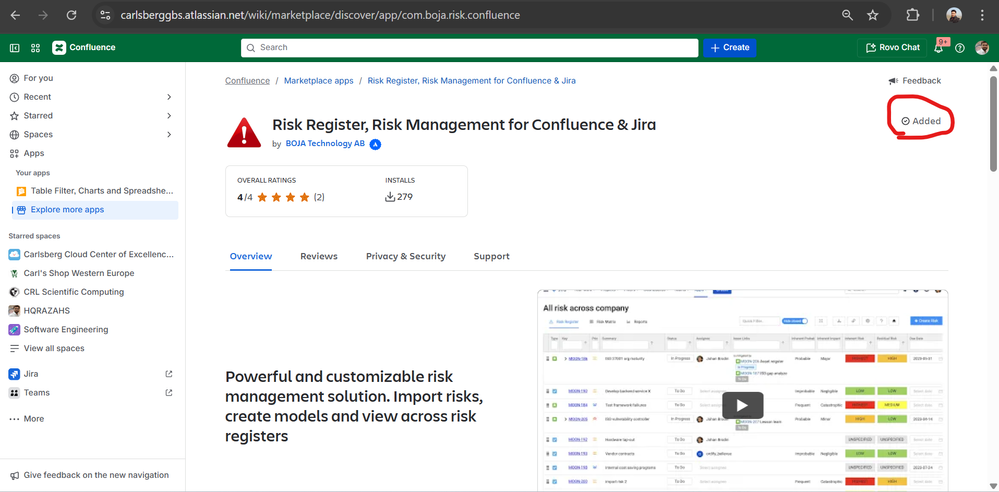Click the browser zoom magnifier icon

tap(847, 15)
